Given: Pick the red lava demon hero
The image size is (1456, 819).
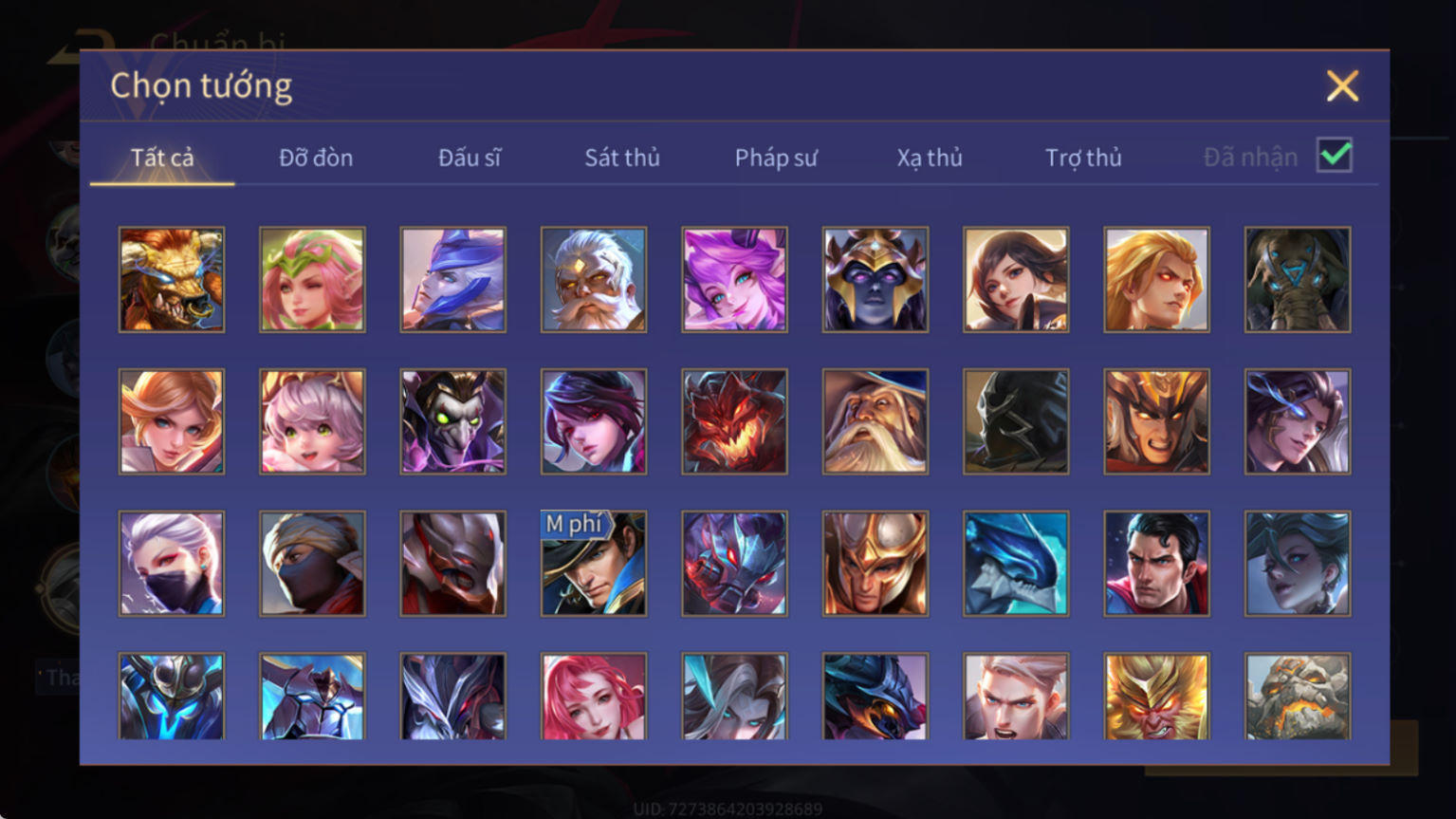Looking at the screenshot, I should (x=734, y=422).
